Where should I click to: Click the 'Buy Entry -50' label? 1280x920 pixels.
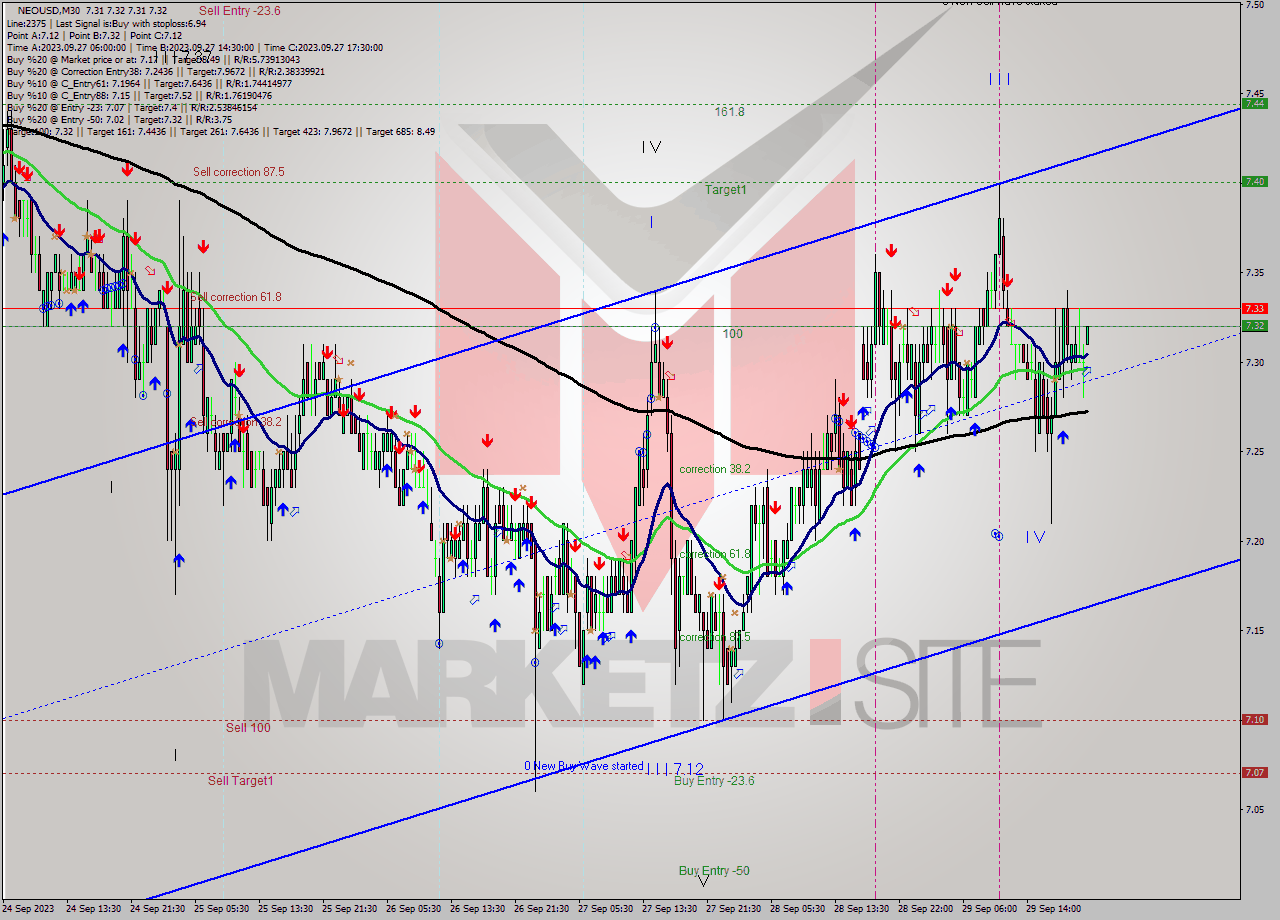coord(714,871)
